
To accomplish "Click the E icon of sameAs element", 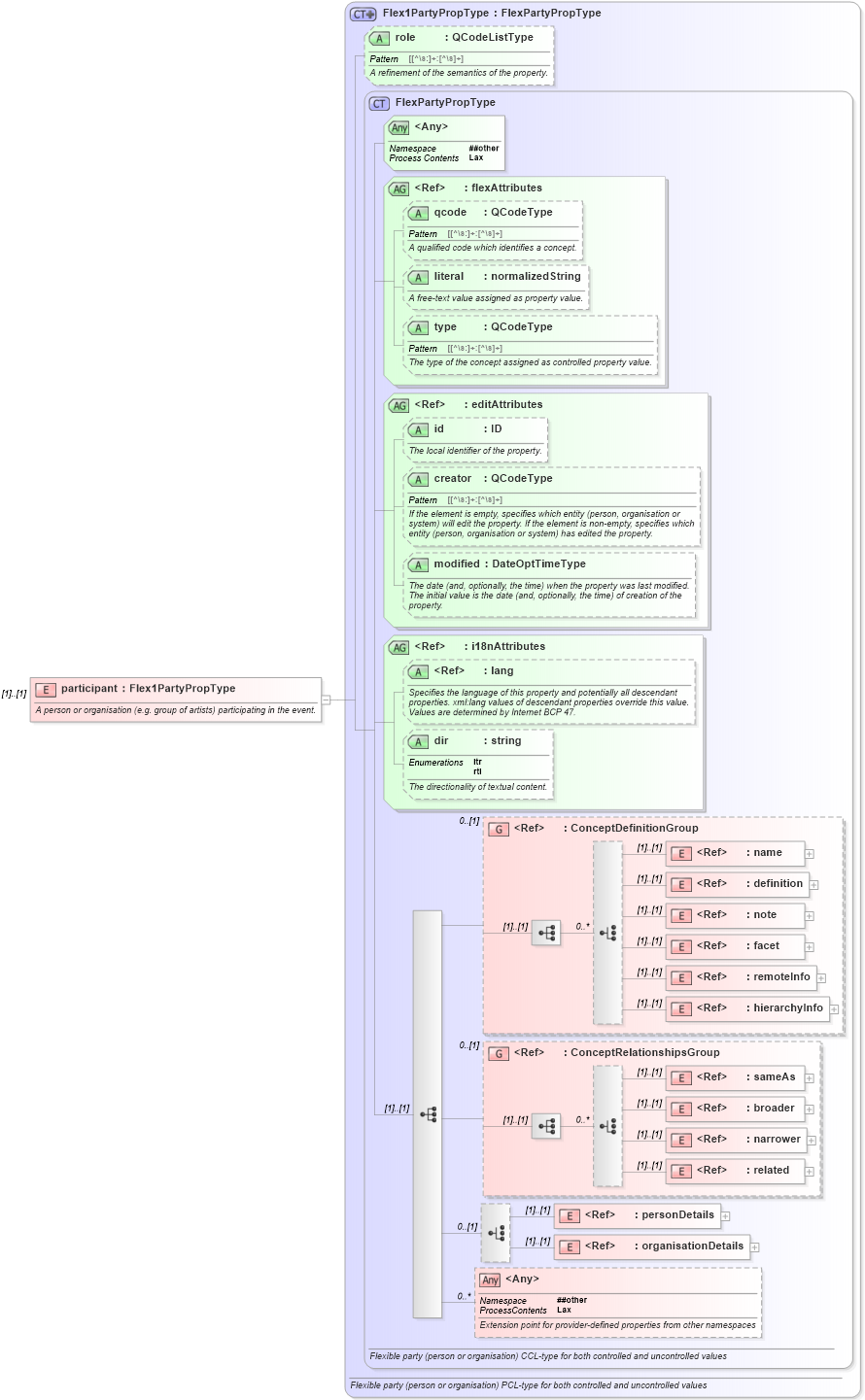I will tap(681, 1078).
